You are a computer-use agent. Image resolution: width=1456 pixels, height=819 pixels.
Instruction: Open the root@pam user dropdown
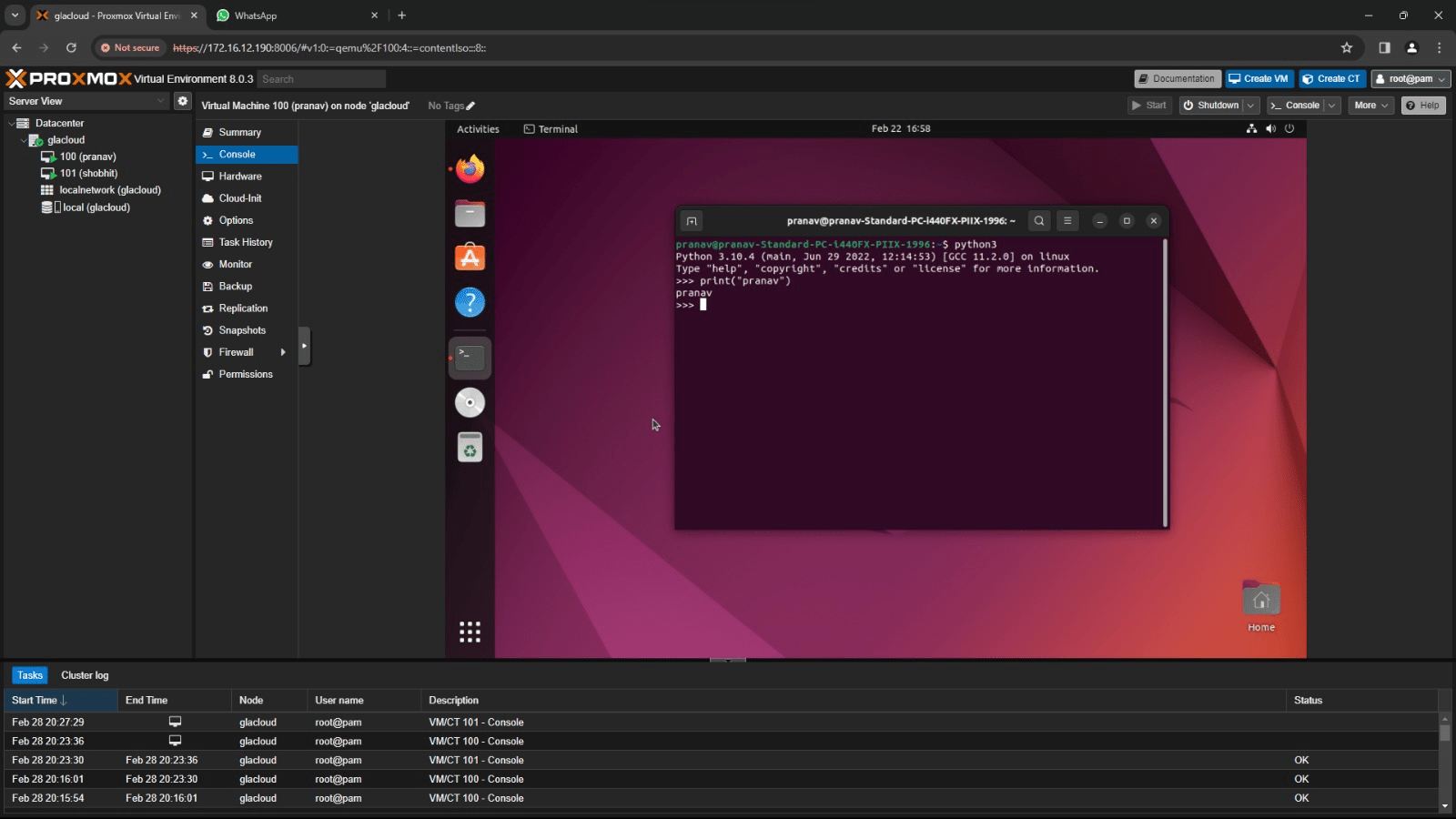click(1410, 79)
